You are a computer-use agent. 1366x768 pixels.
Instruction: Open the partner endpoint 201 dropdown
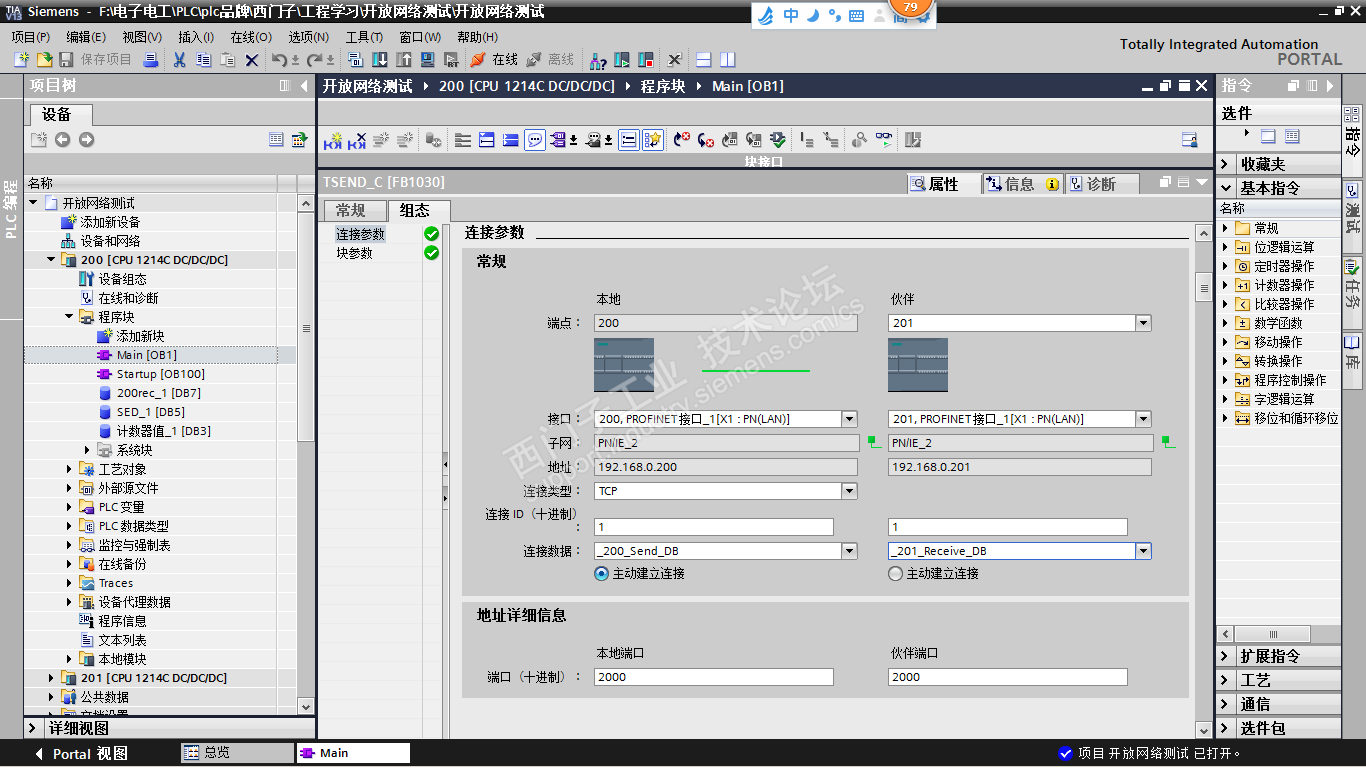1143,323
